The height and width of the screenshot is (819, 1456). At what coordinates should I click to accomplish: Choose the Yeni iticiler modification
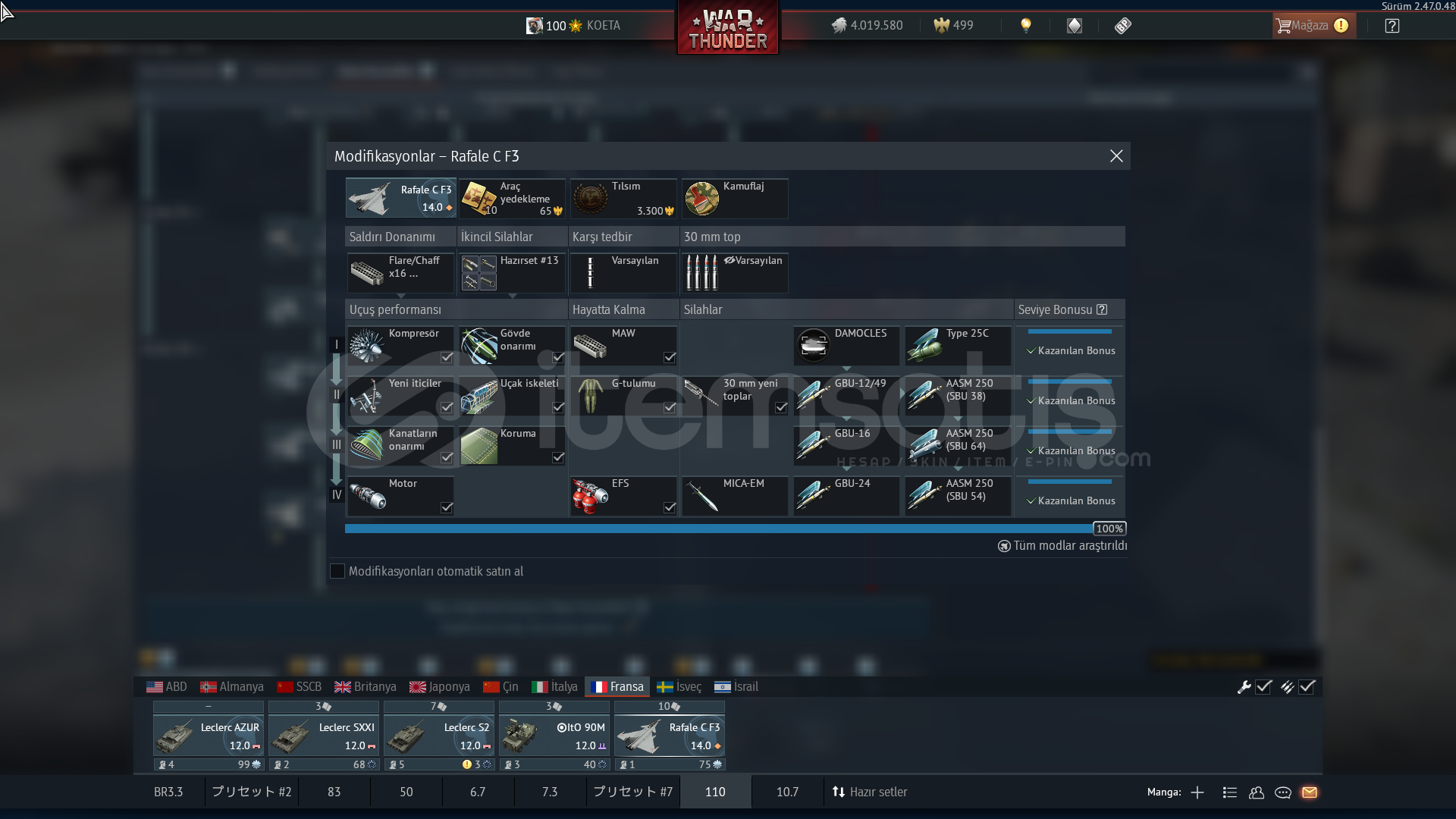(x=400, y=396)
